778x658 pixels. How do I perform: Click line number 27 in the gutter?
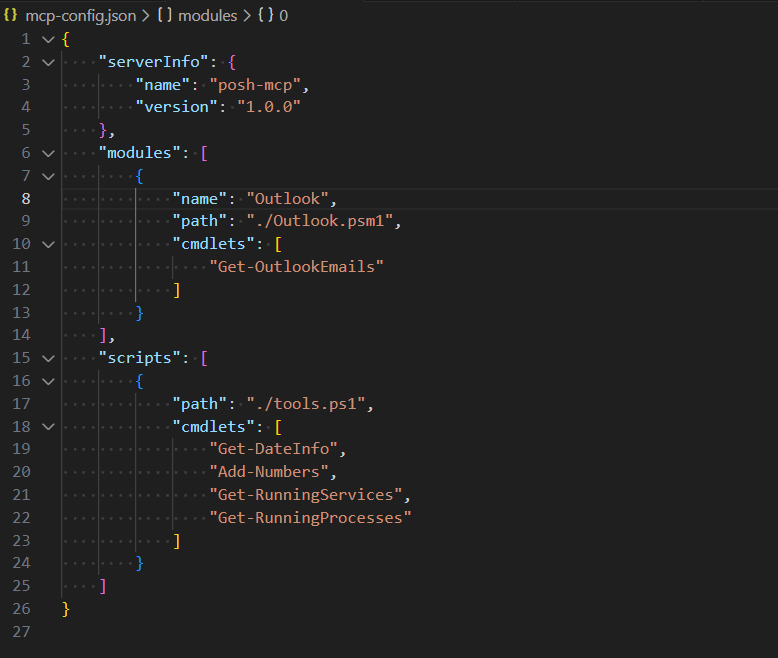click(21, 631)
